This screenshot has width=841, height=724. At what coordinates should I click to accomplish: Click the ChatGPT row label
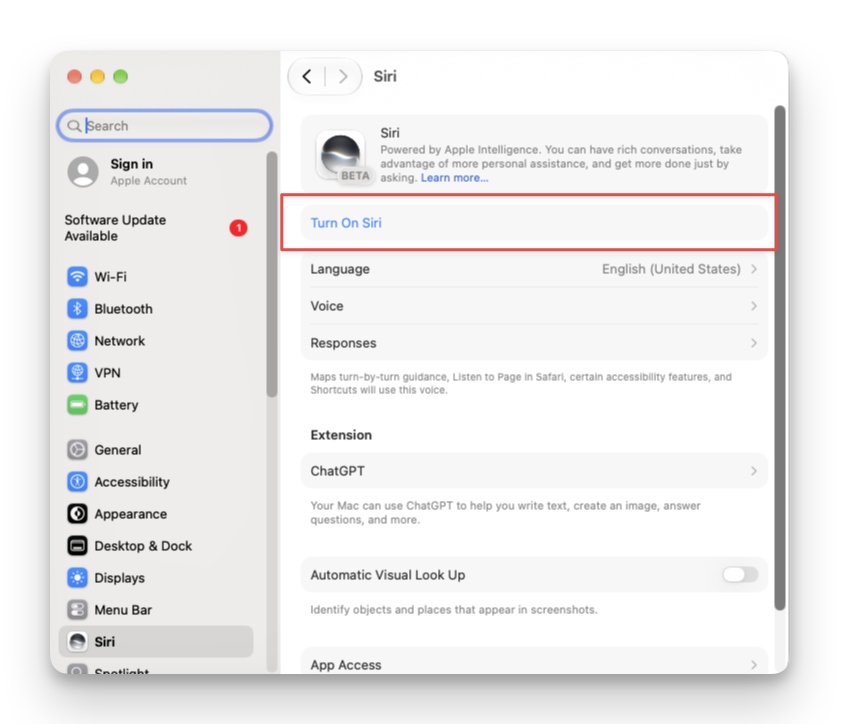pos(337,471)
